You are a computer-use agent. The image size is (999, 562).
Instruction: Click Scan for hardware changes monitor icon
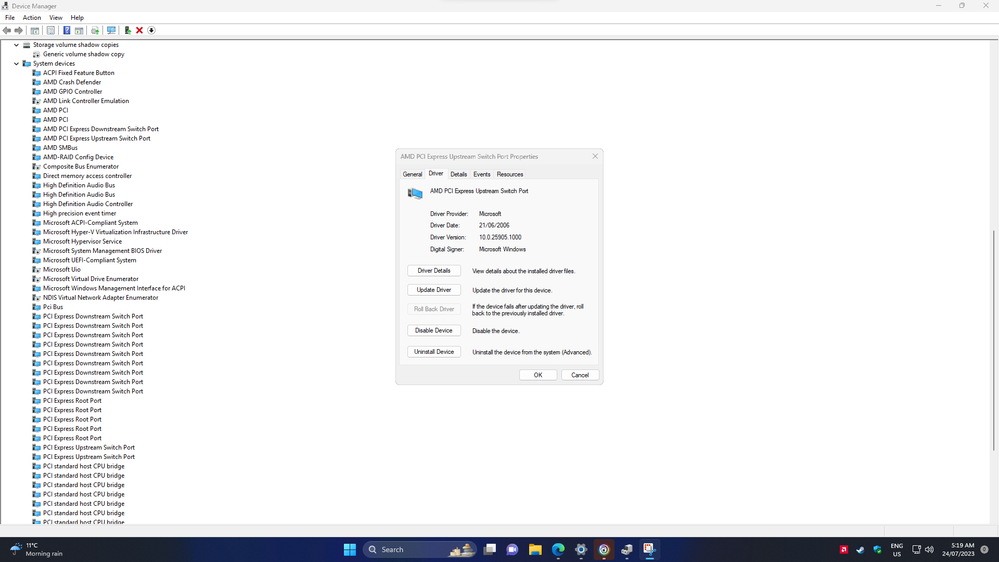pyautogui.click(x=111, y=31)
